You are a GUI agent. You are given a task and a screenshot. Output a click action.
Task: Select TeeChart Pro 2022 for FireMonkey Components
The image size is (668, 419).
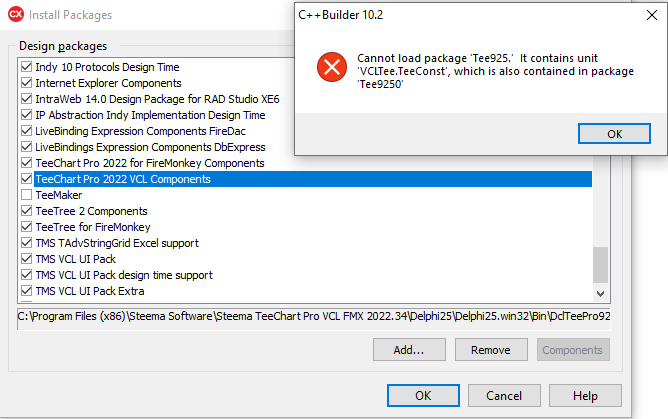coord(150,163)
